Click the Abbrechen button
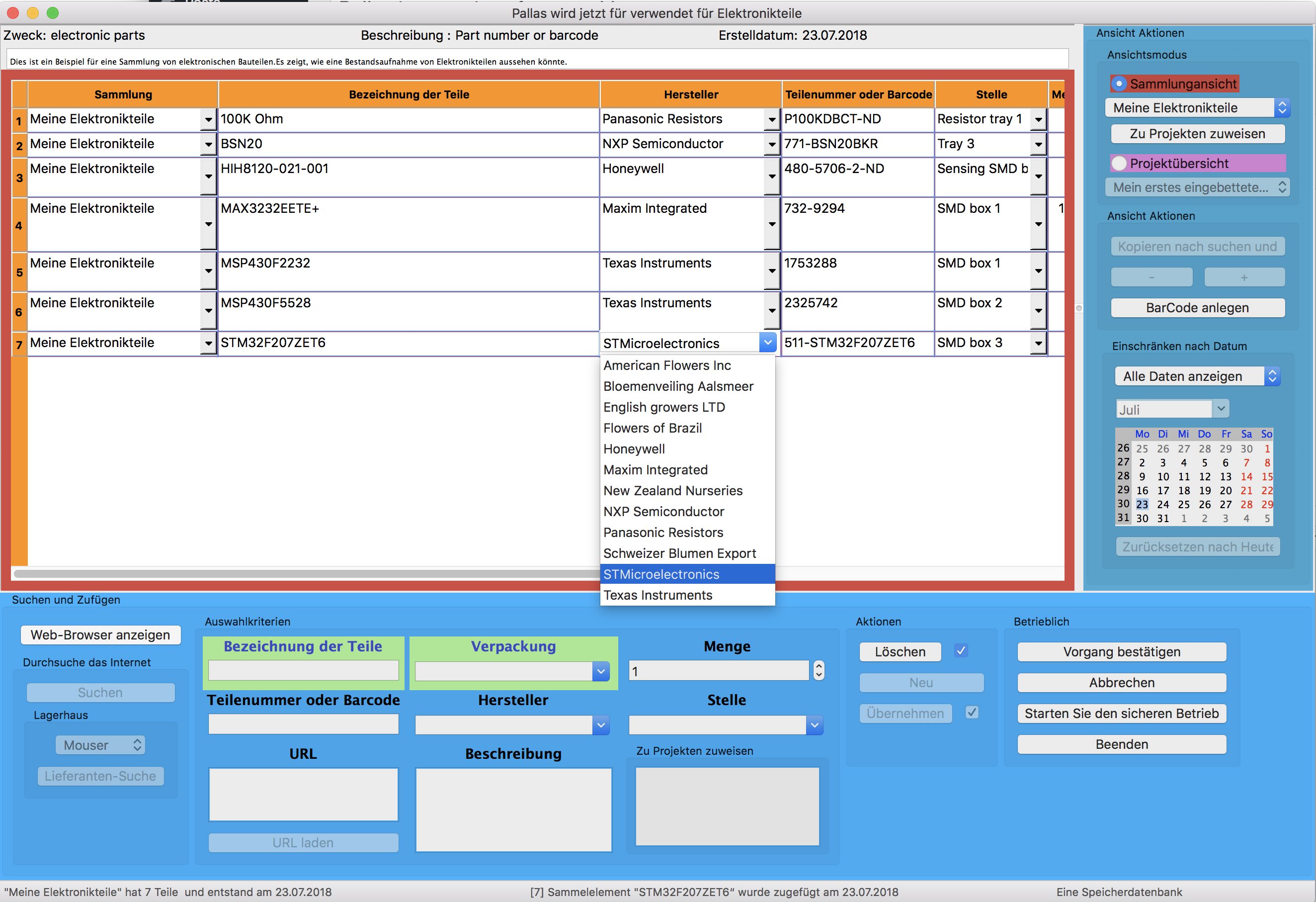This screenshot has width=1316, height=902. [x=1122, y=683]
